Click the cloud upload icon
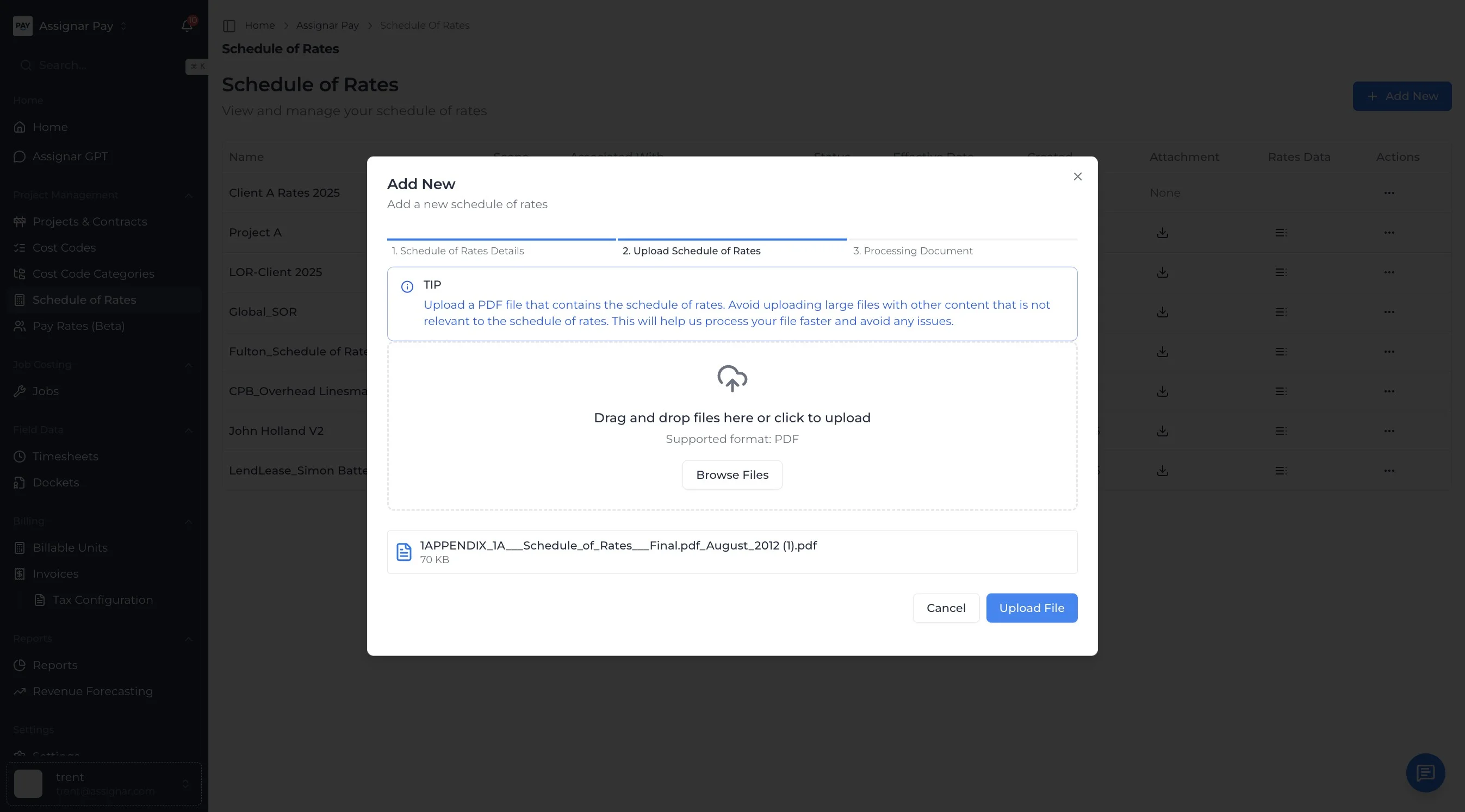Screen dimensions: 1465x812 (x=732, y=378)
